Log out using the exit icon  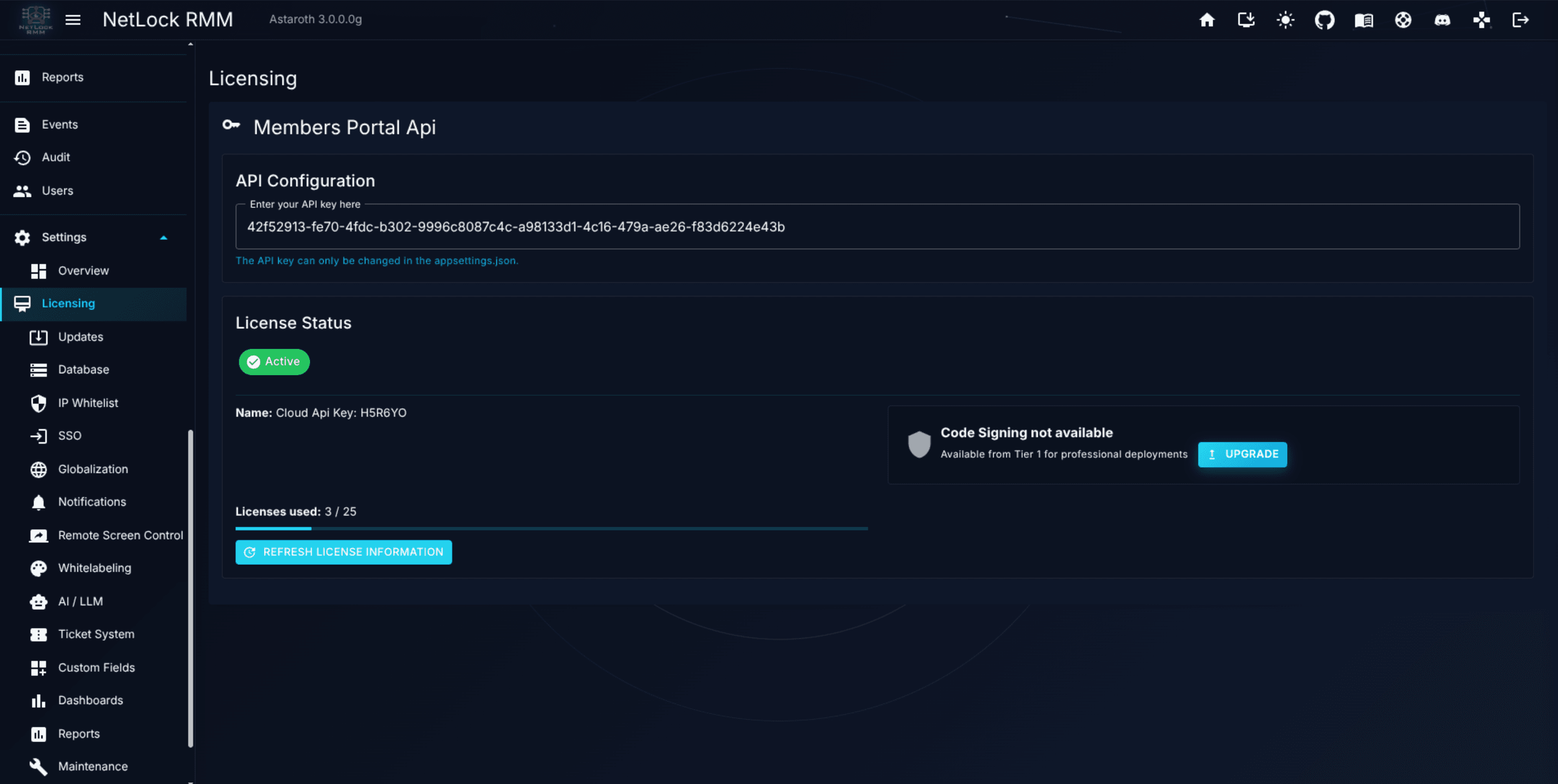tap(1520, 20)
